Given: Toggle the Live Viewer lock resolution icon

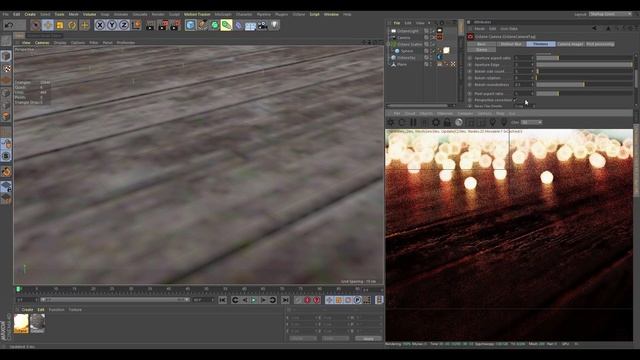Looking at the screenshot, I should [447, 122].
